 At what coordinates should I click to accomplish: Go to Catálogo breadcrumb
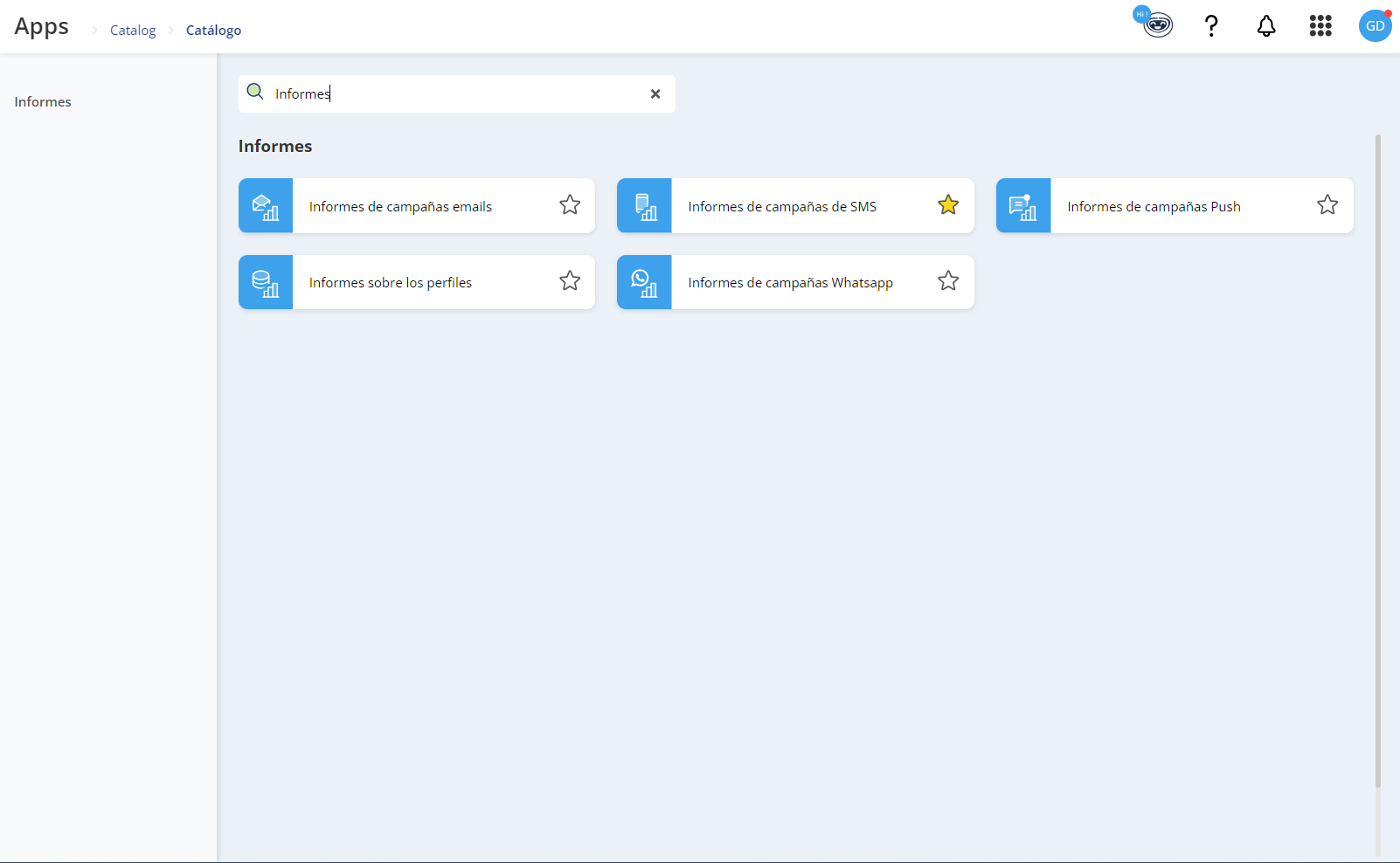[x=213, y=31]
